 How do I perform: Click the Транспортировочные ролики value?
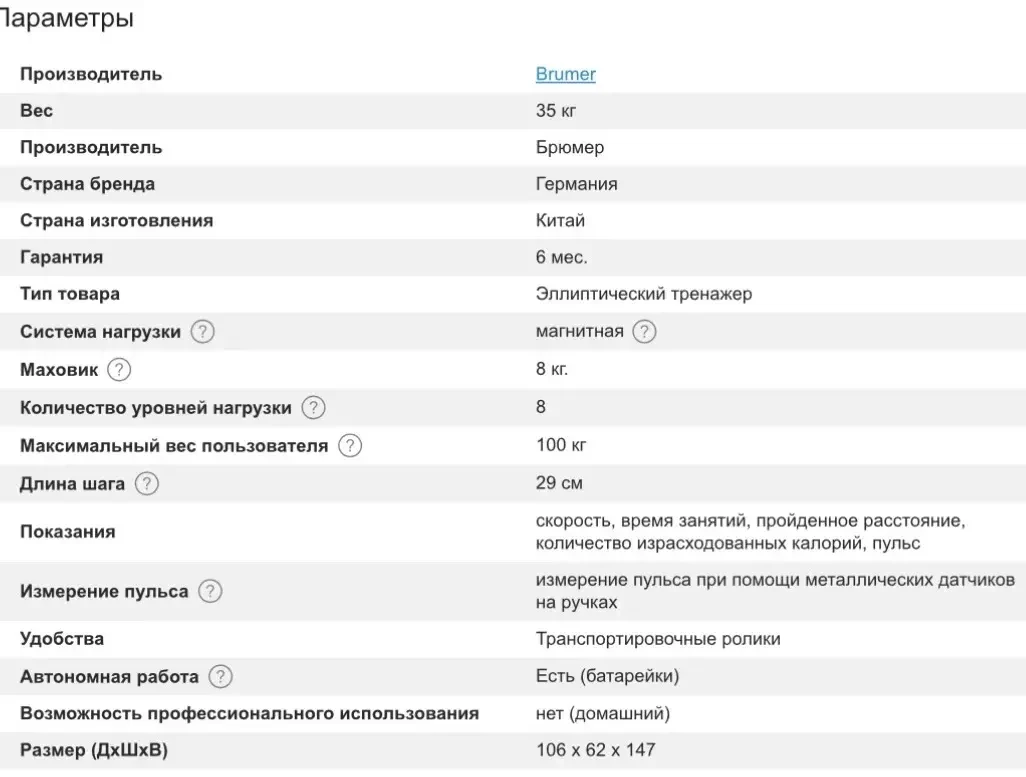coord(658,639)
